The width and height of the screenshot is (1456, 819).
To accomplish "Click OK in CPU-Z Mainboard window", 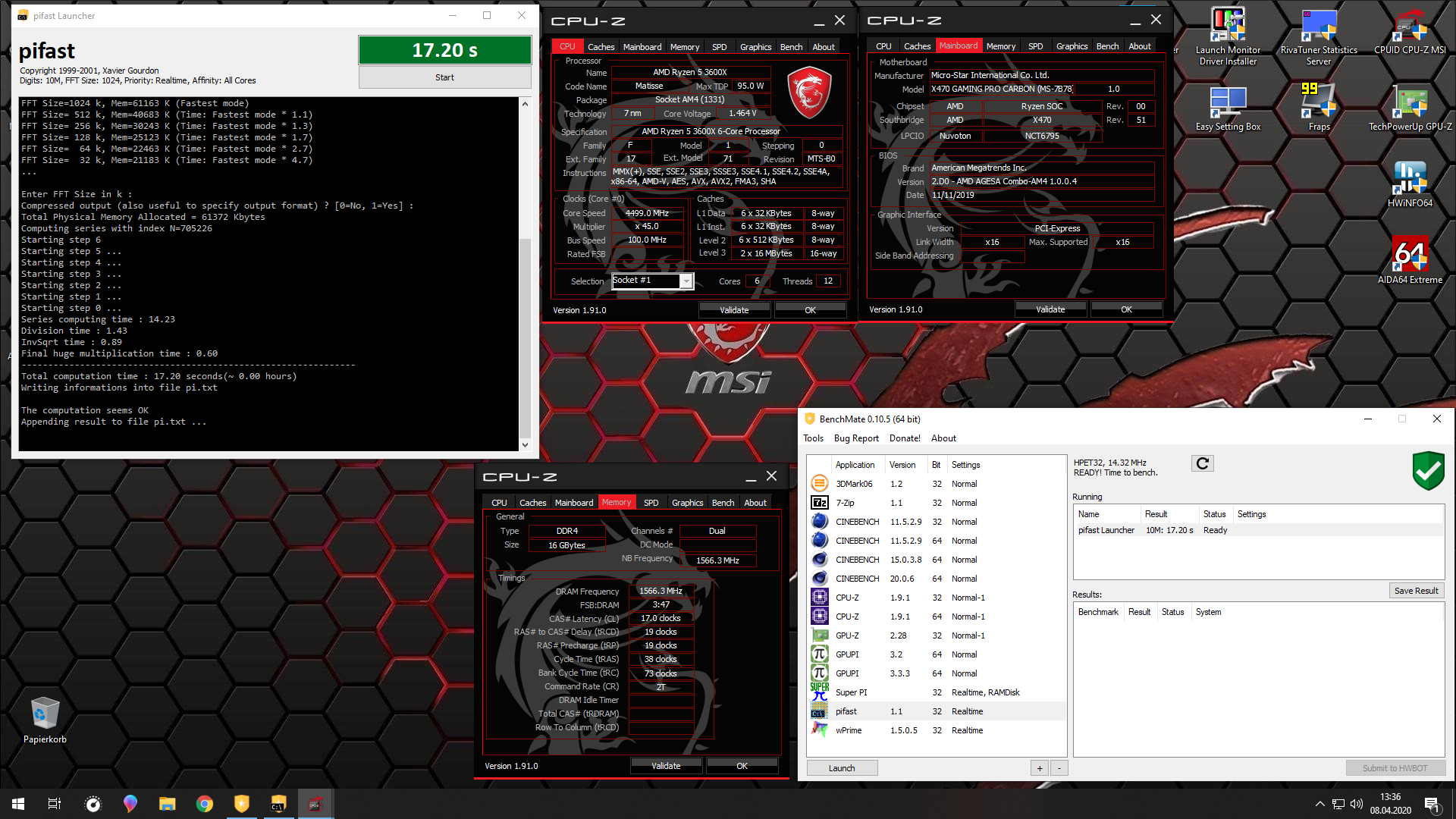I will (1126, 309).
